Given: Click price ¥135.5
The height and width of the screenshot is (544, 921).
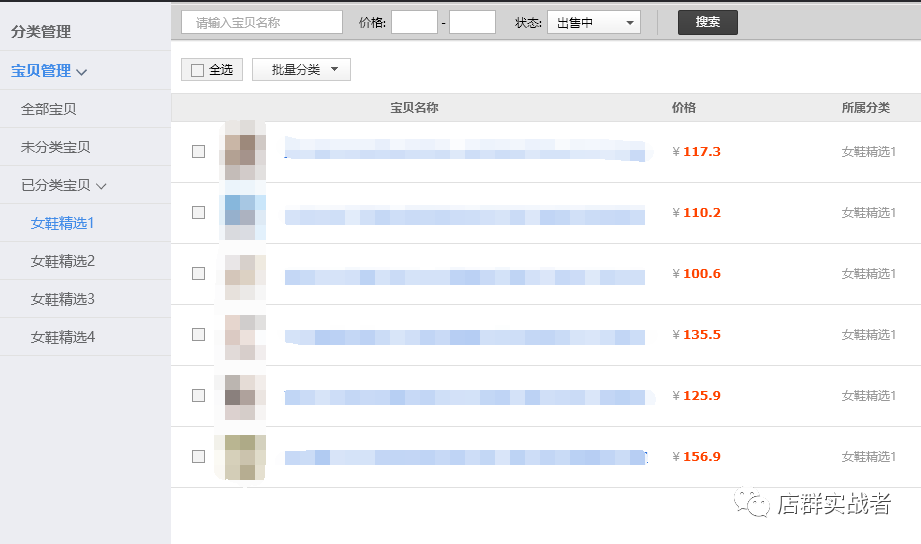Looking at the screenshot, I should (x=697, y=335).
